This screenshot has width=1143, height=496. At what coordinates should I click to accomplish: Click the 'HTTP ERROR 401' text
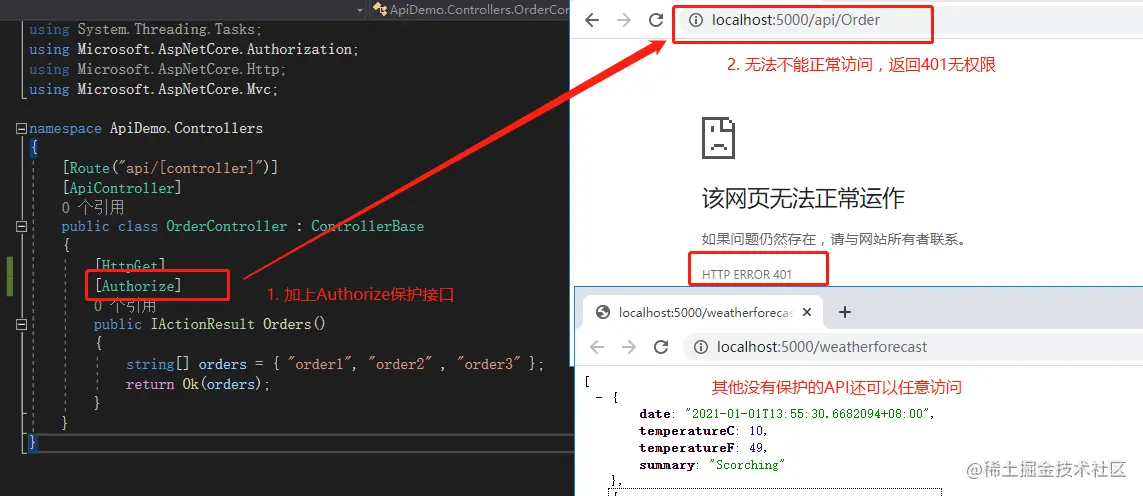tap(746, 275)
